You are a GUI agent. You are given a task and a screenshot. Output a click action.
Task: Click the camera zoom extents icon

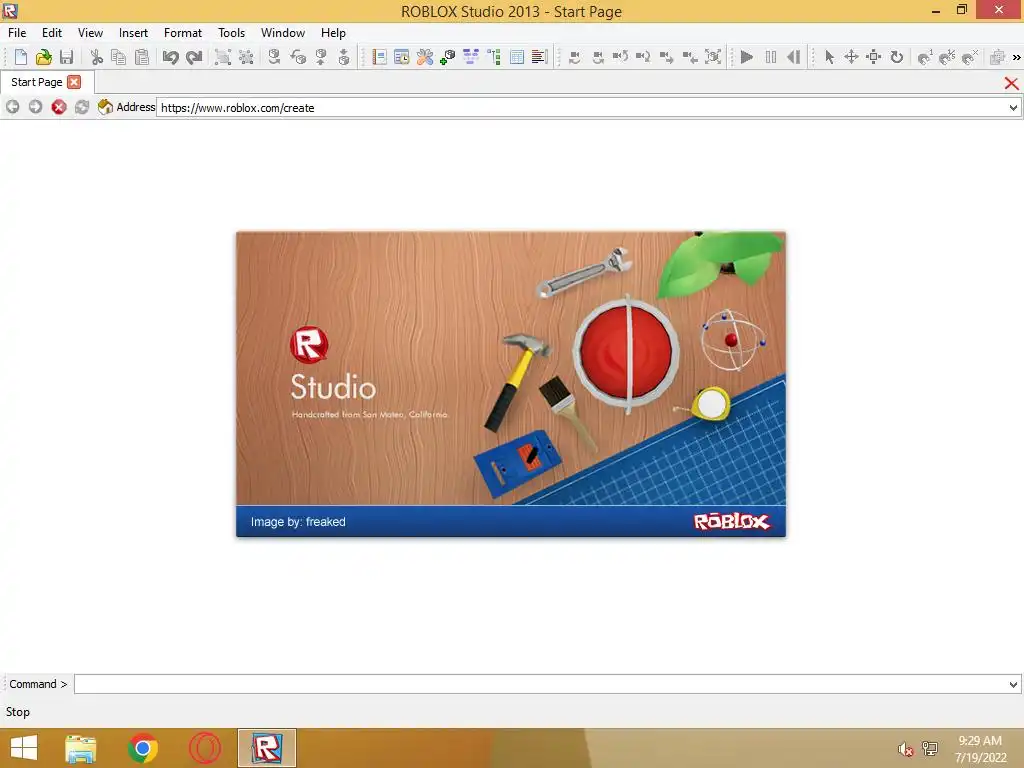tap(713, 57)
